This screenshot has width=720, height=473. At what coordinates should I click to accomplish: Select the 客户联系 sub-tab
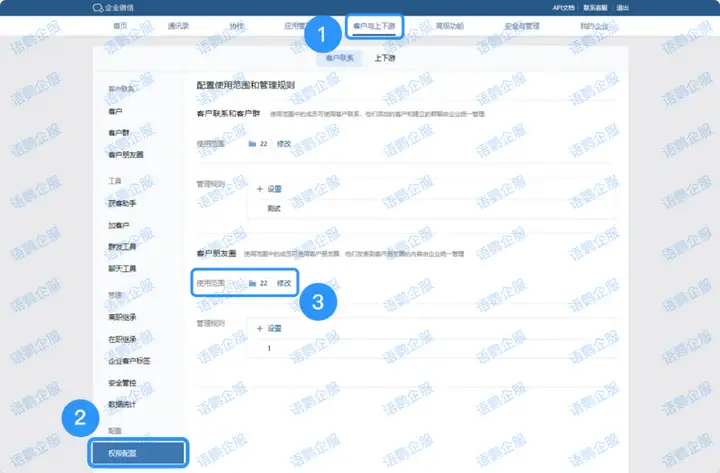(x=338, y=58)
